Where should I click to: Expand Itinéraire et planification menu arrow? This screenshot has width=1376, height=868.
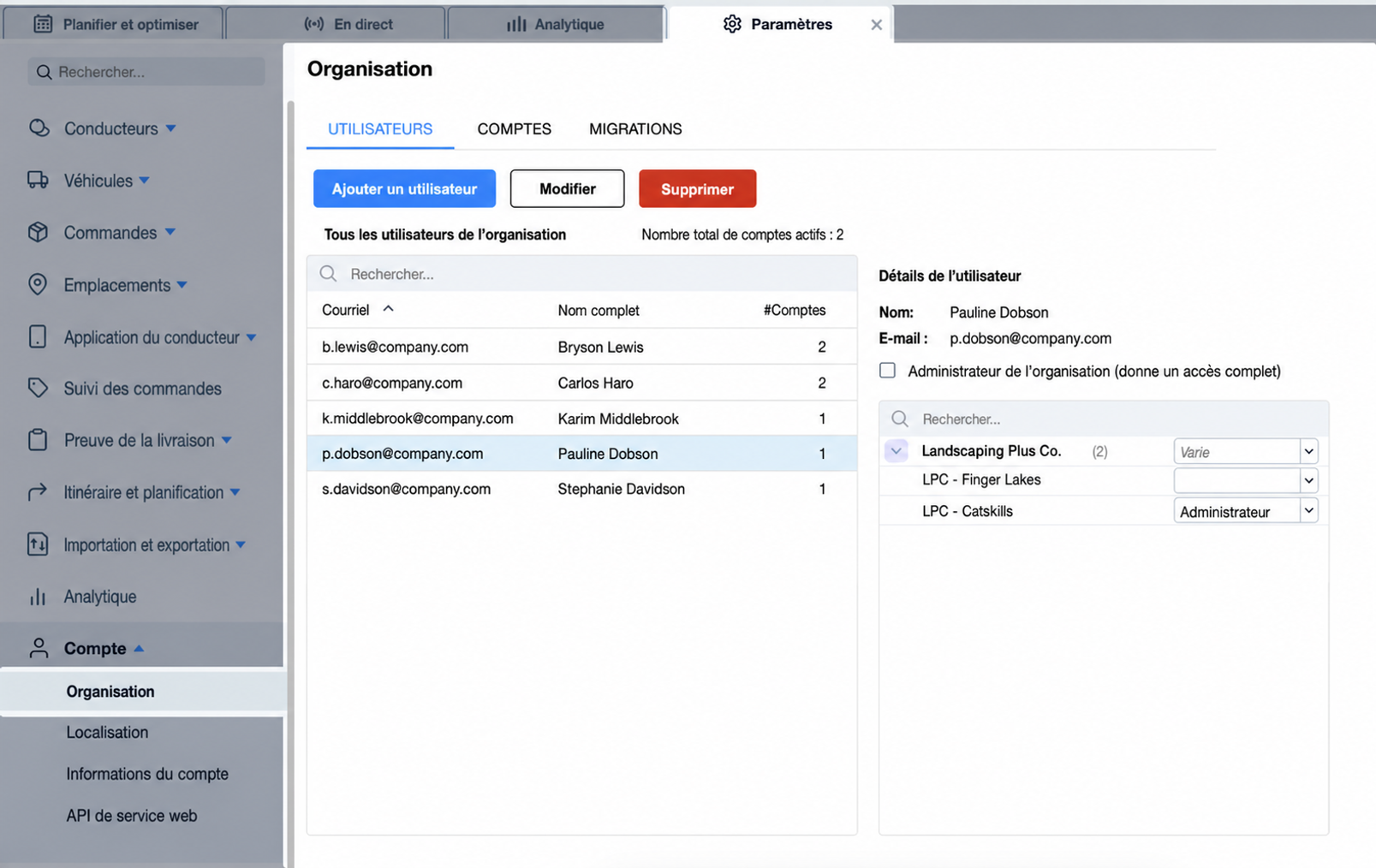235,492
